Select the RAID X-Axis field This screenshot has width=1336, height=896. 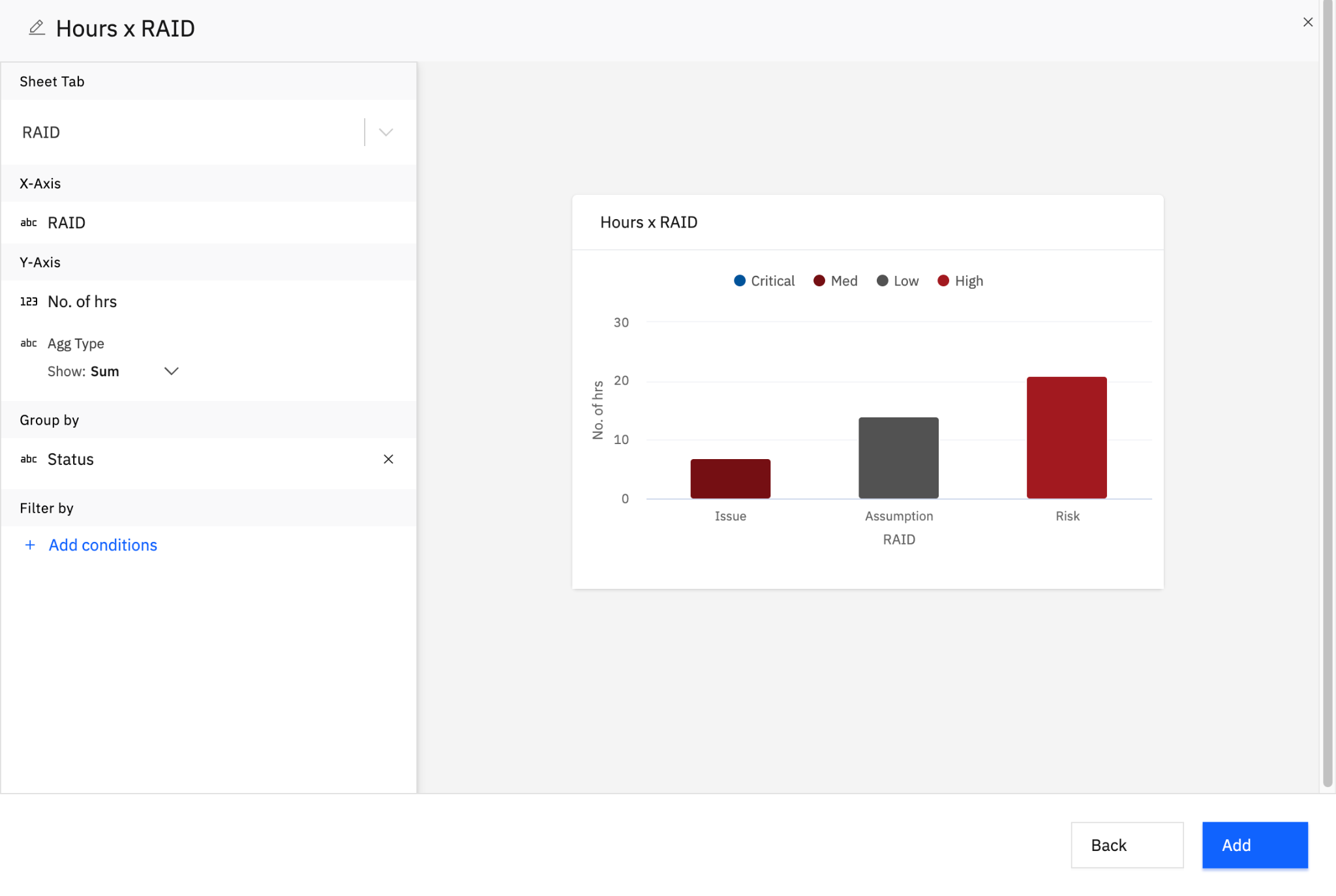67,223
